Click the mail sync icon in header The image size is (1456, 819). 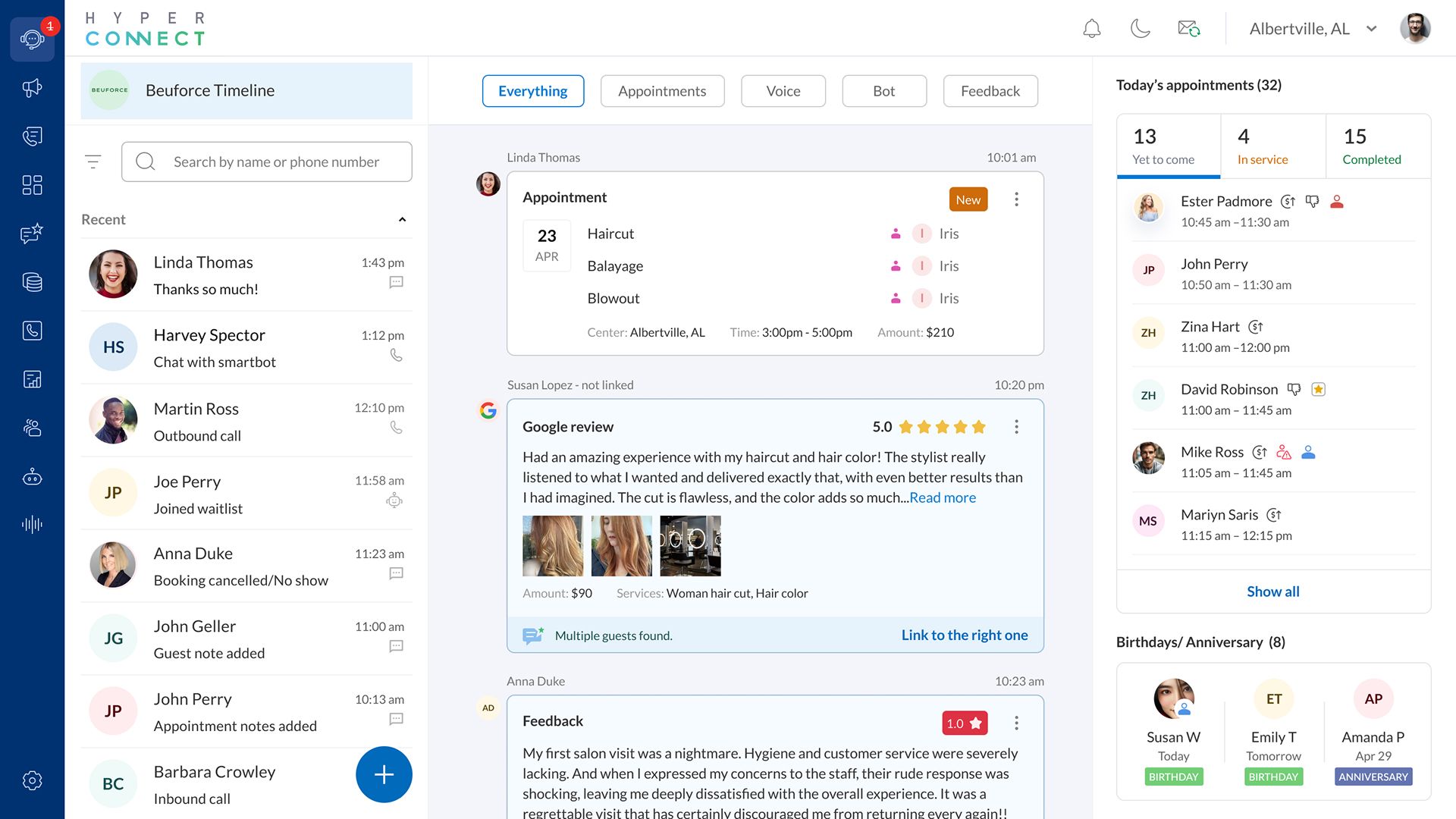(1188, 29)
